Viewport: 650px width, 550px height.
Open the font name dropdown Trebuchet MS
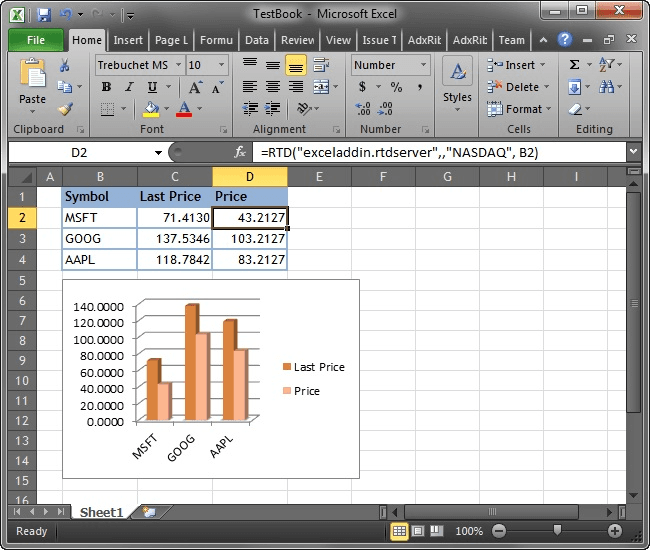[178, 65]
